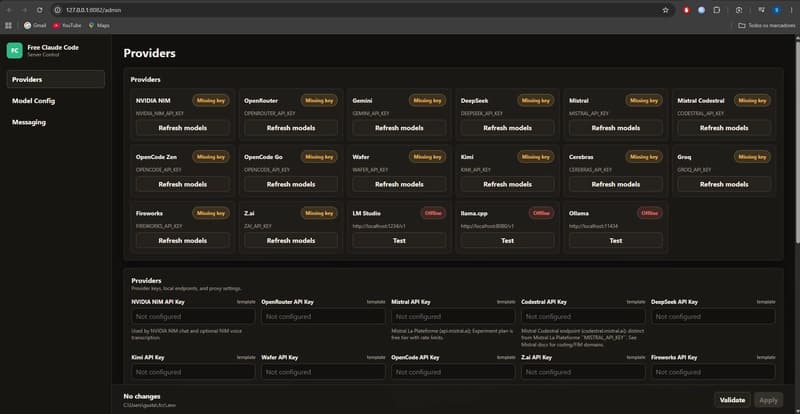The image size is (800, 414).
Task: Refresh models for Gemini
Action: coord(399,128)
